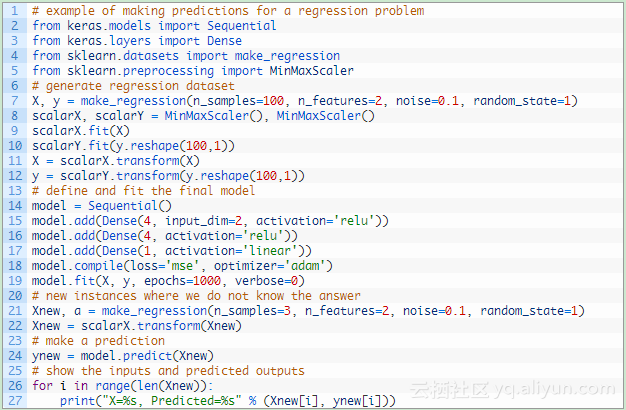Click 'model.compile' on line 18
Viewport: 626px width, 410px height.
(77, 266)
